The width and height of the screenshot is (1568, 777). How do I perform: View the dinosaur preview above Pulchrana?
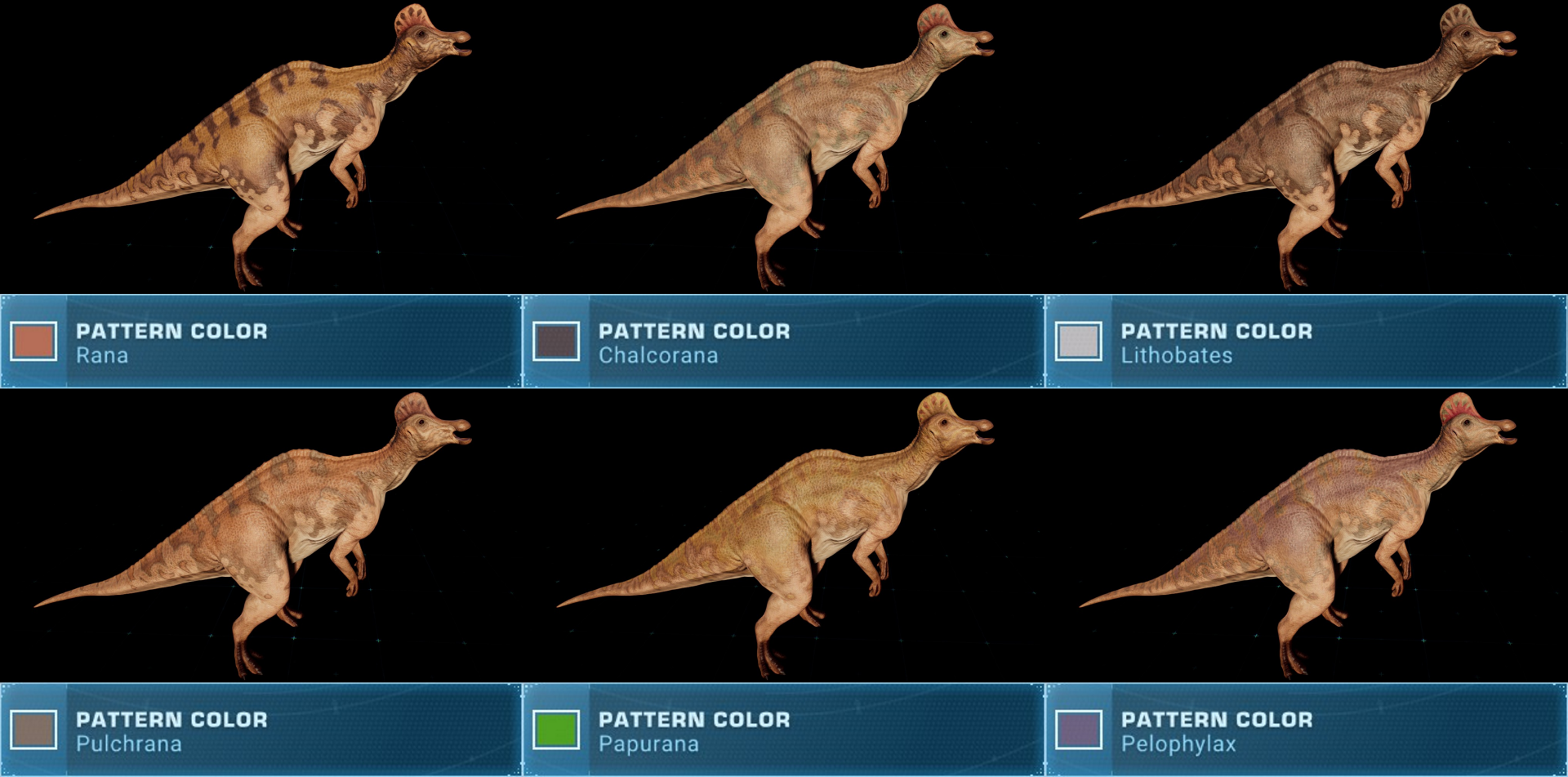click(x=253, y=535)
